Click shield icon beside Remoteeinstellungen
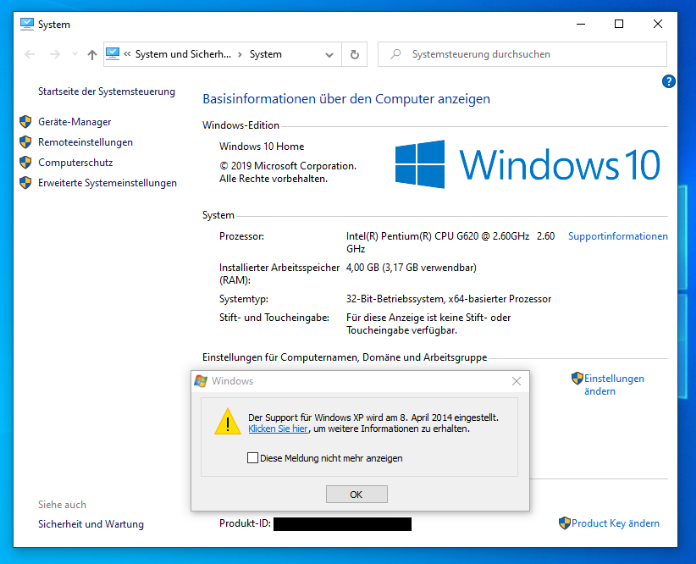Screen dimensions: 696x564 26,142
